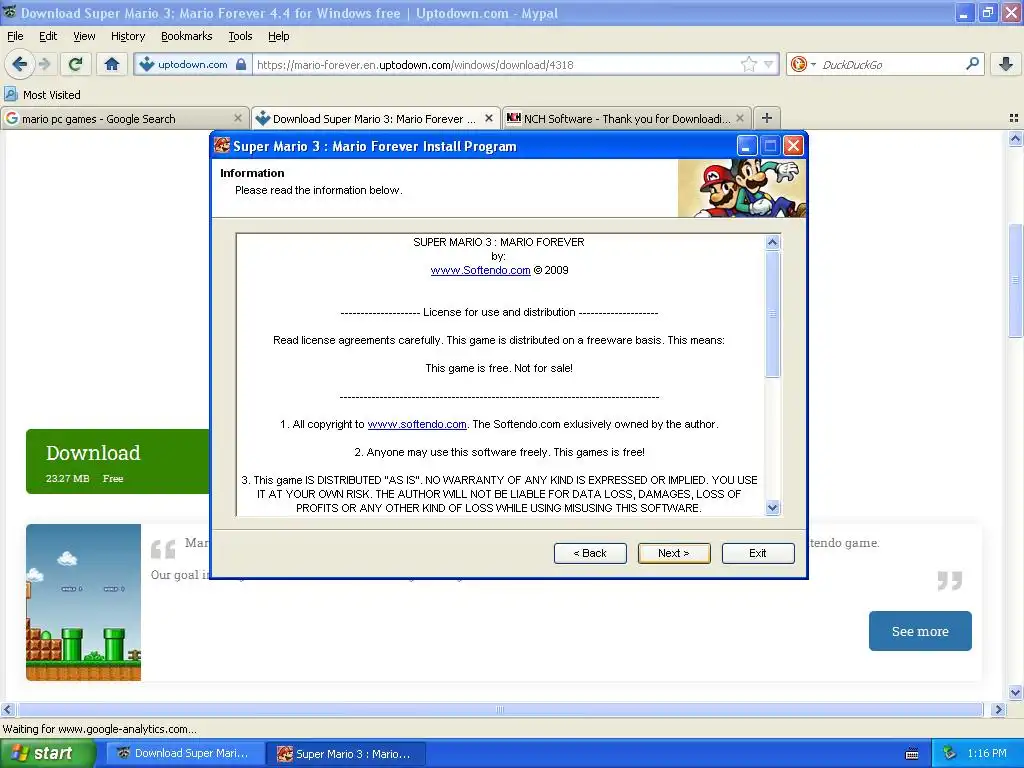Click the horizontal scrollbar left arrow
The width and height of the screenshot is (1024, 768).
[8, 709]
